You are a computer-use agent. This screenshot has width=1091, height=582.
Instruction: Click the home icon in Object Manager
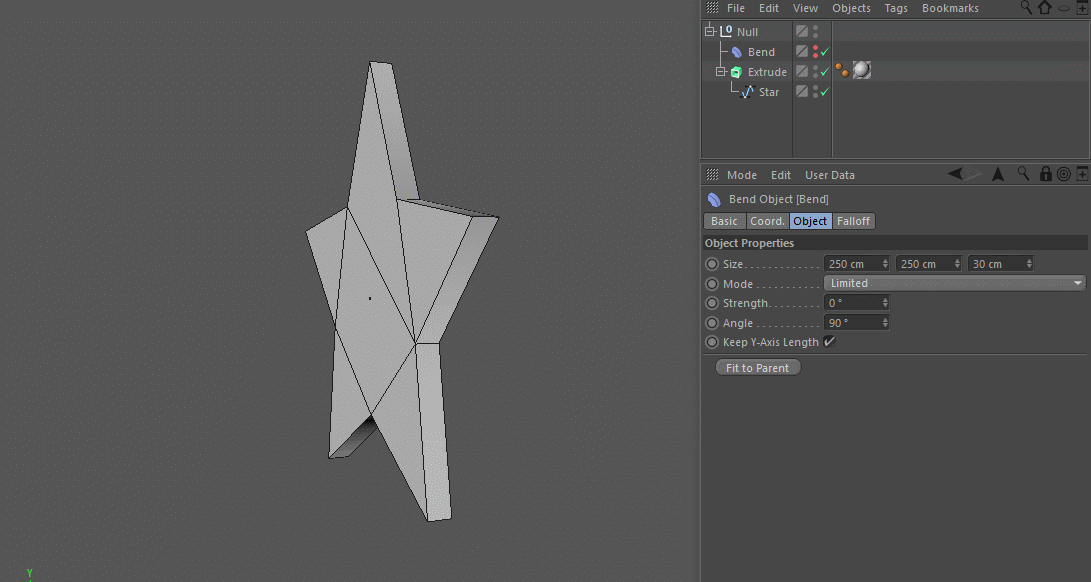coord(1045,8)
